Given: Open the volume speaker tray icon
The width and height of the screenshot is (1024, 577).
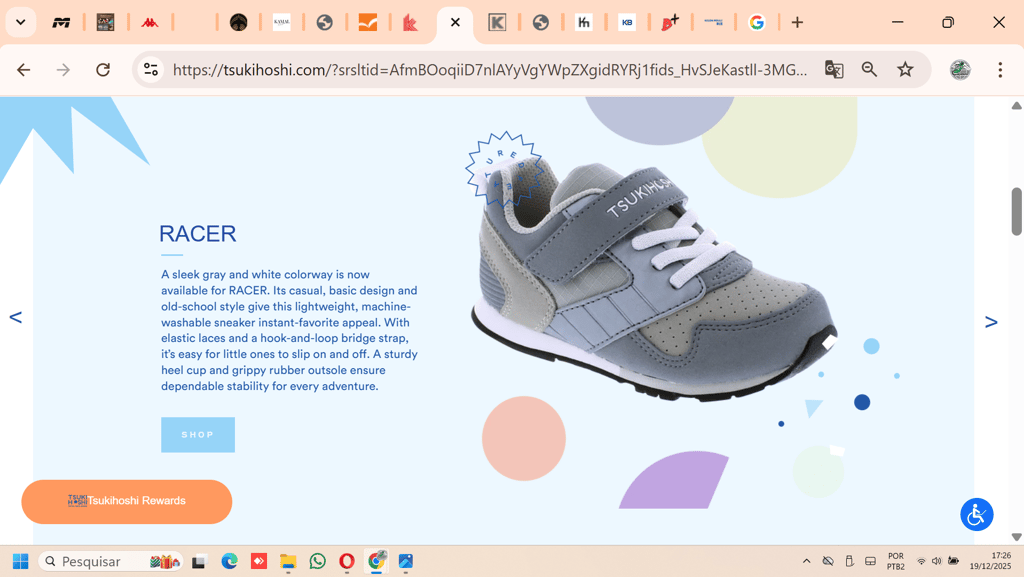Looking at the screenshot, I should click(x=936, y=561).
